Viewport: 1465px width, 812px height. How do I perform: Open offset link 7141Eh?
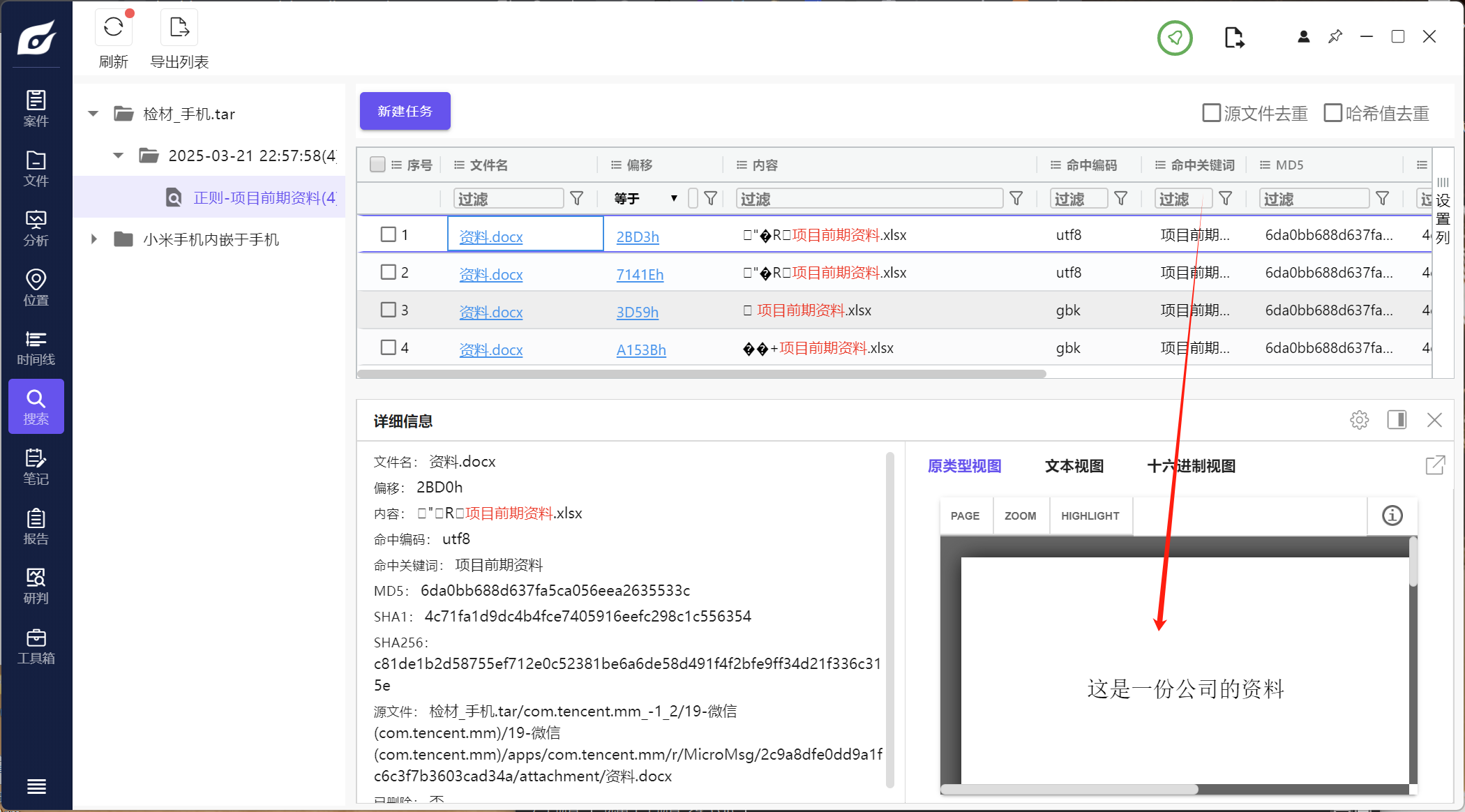click(x=640, y=274)
